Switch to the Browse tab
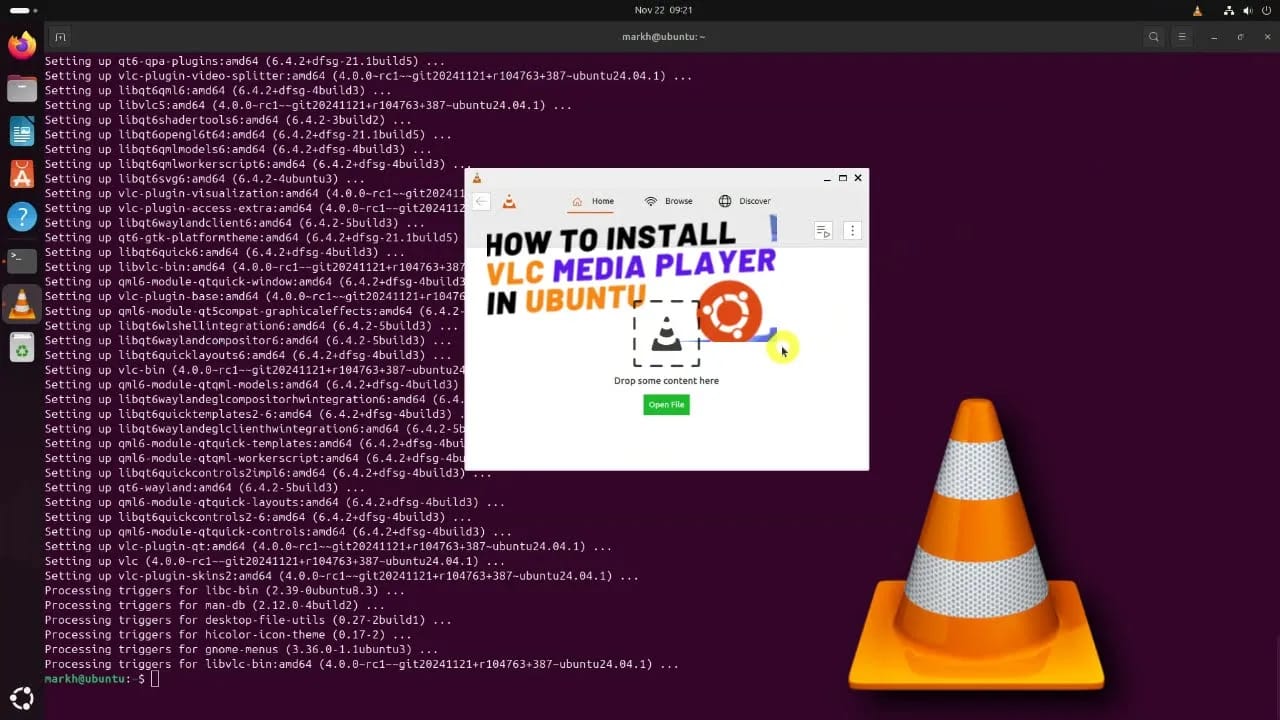This screenshot has width=1280, height=720. (668, 201)
